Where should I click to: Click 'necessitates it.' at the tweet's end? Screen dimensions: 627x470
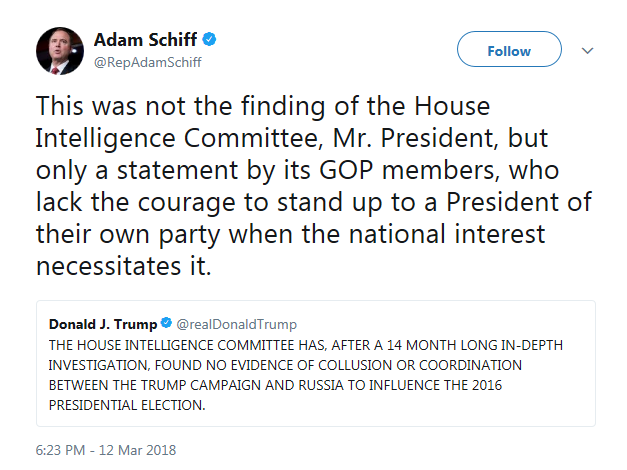pyautogui.click(x=124, y=266)
